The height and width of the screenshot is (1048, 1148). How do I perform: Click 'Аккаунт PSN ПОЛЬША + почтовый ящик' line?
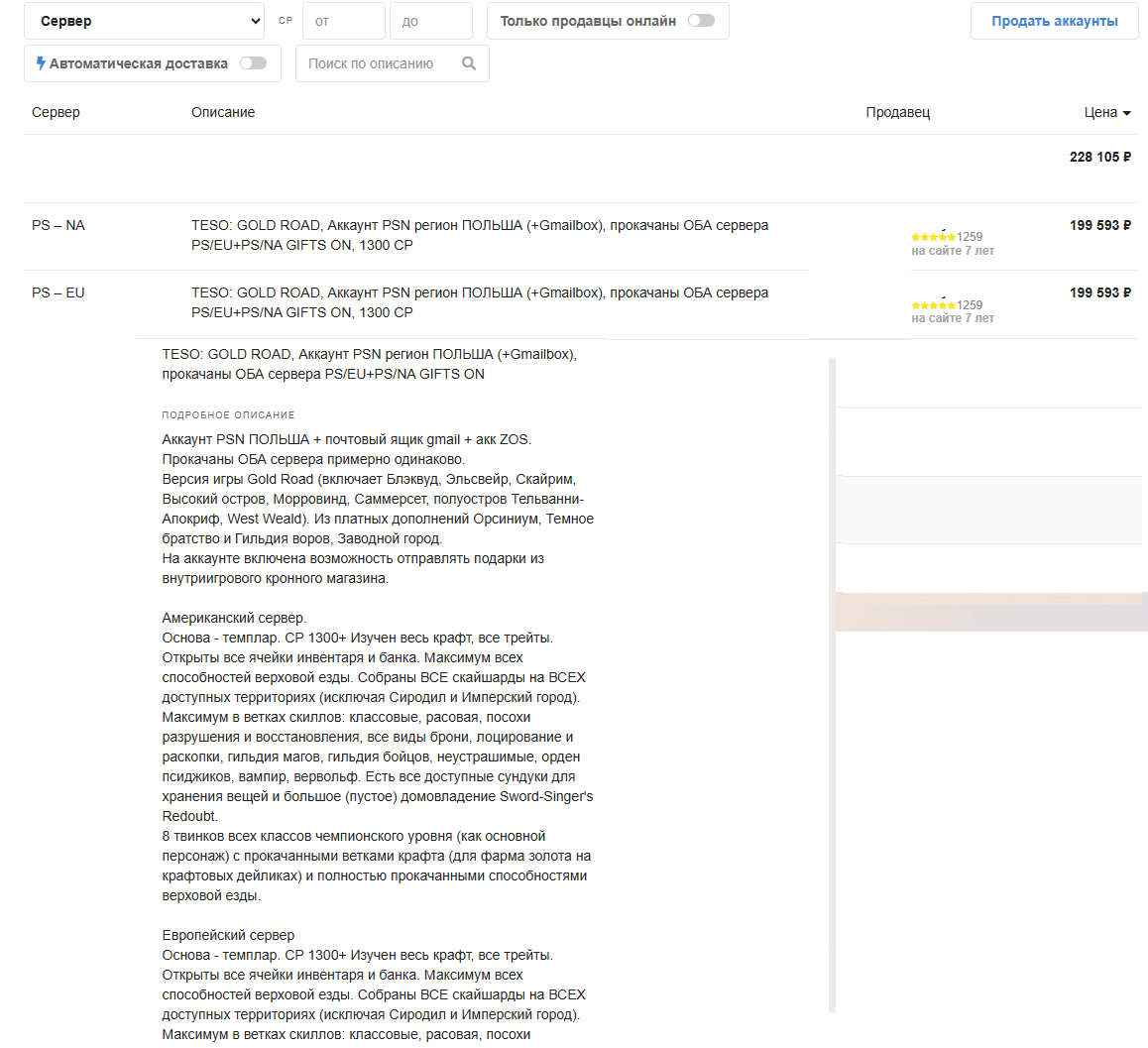[346, 439]
